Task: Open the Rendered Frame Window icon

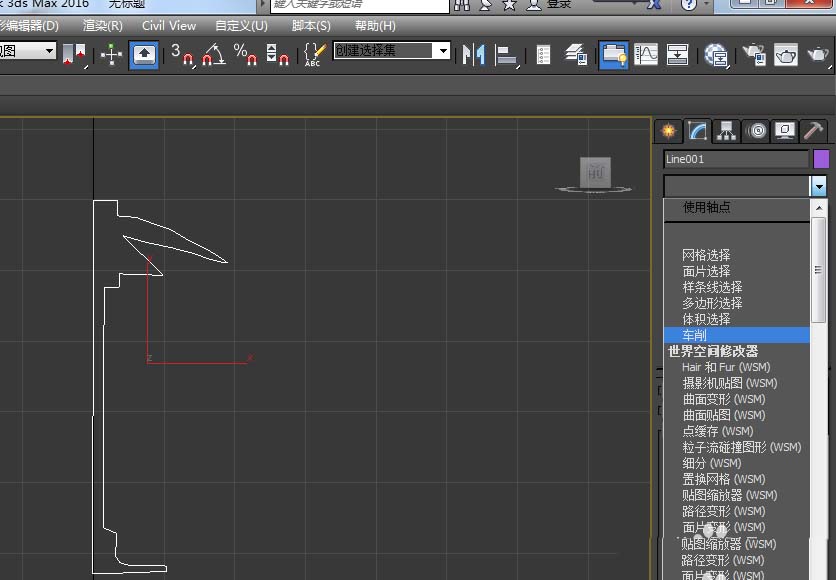Action: (x=786, y=55)
